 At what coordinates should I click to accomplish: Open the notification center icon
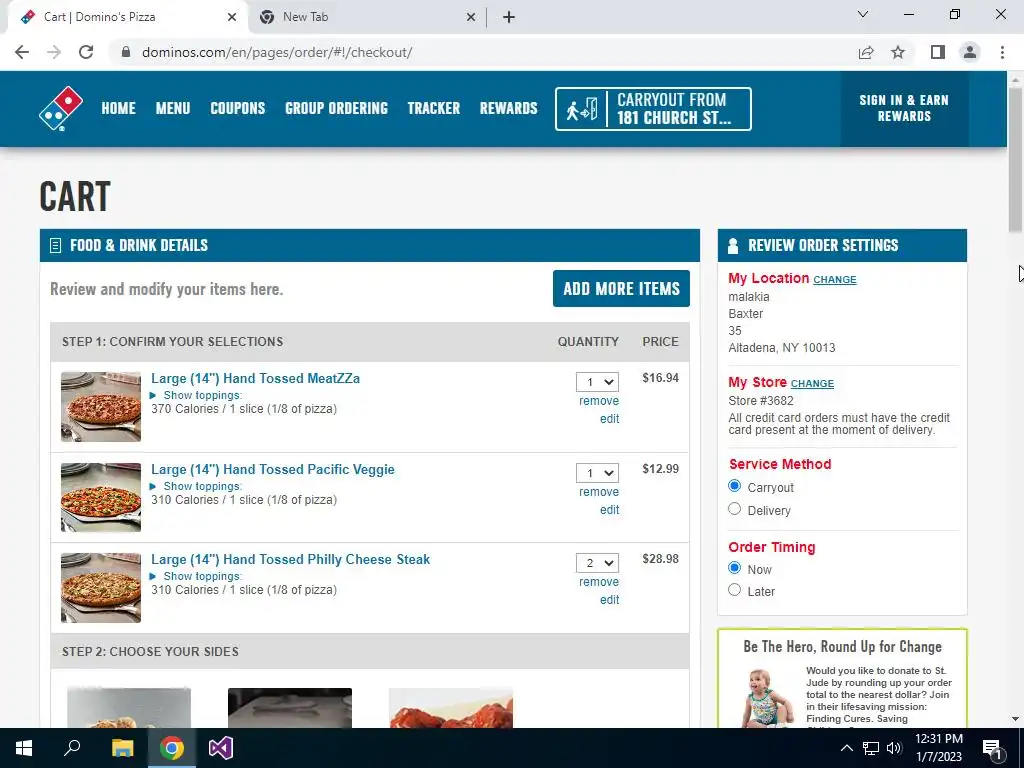click(992, 749)
